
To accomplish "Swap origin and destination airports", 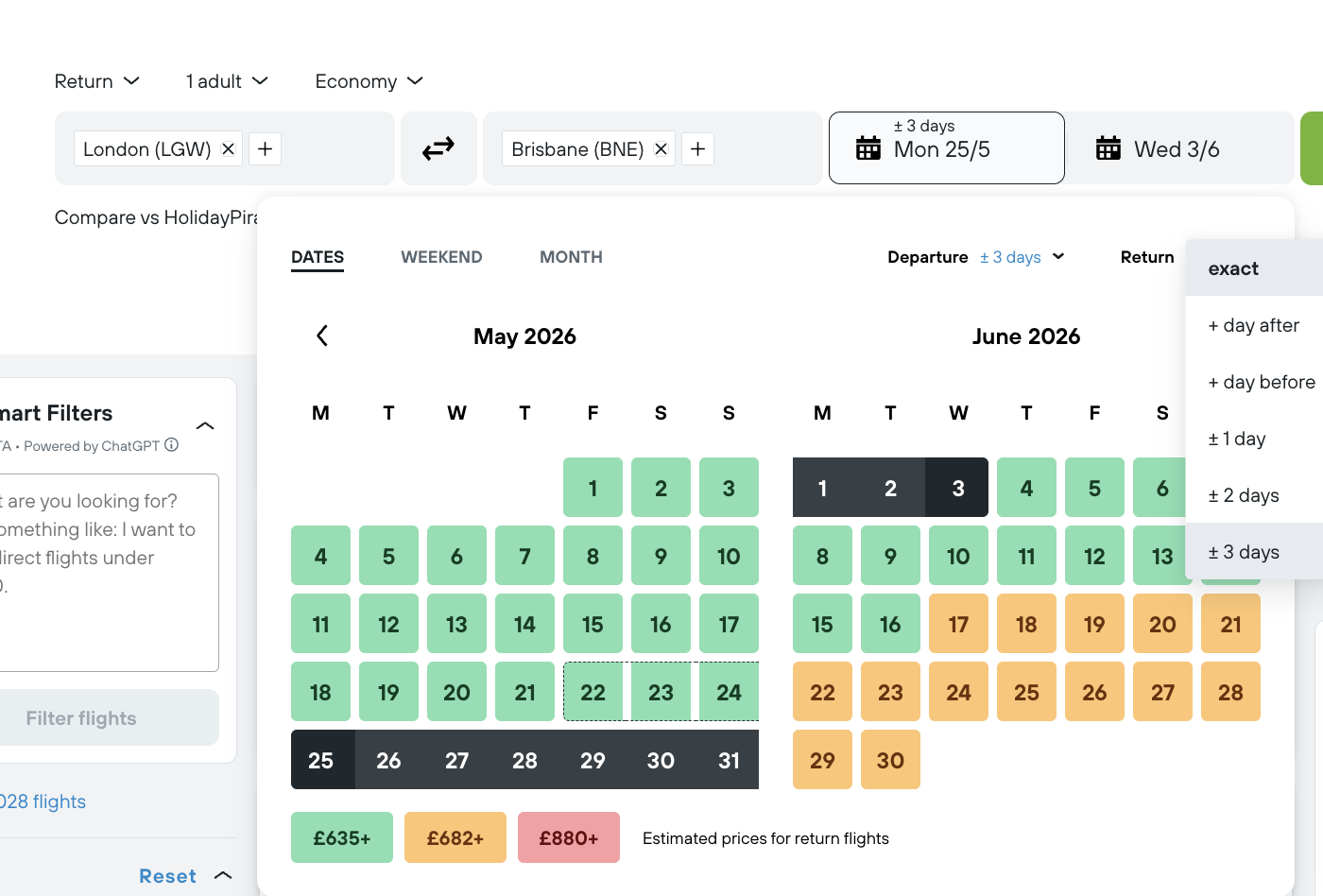I will pyautogui.click(x=438, y=148).
